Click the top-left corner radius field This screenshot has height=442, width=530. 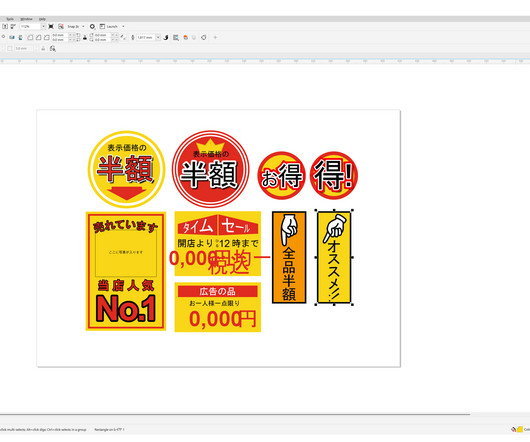(x=60, y=35)
